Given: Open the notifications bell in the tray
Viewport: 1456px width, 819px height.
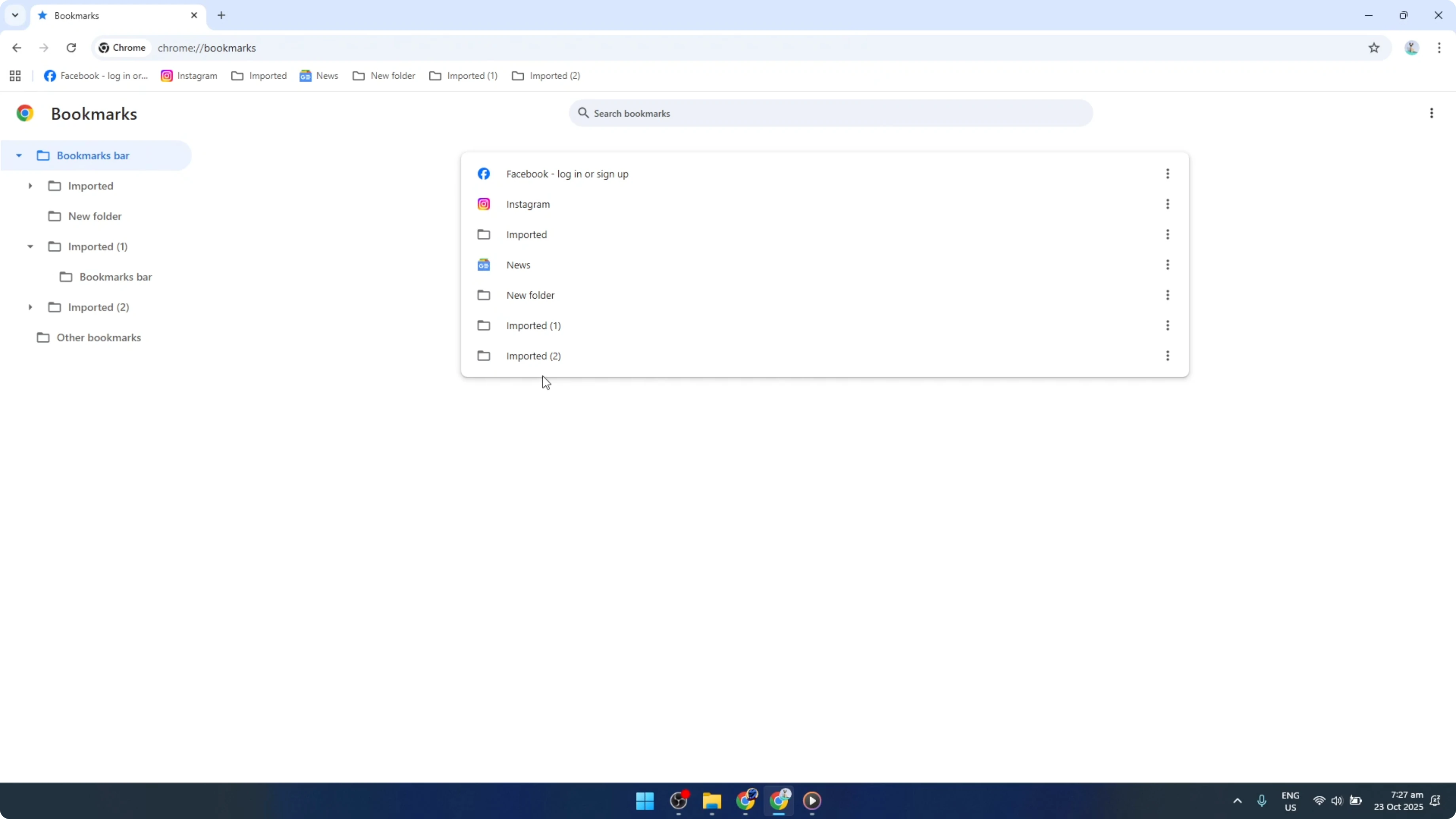Looking at the screenshot, I should pyautogui.click(x=1435, y=800).
